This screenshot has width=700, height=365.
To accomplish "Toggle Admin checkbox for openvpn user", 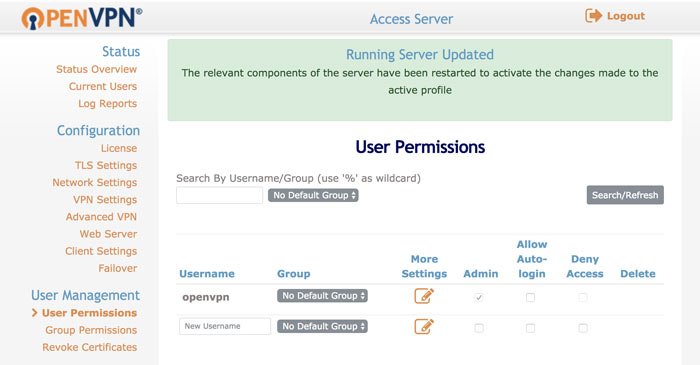I will tap(479, 297).
